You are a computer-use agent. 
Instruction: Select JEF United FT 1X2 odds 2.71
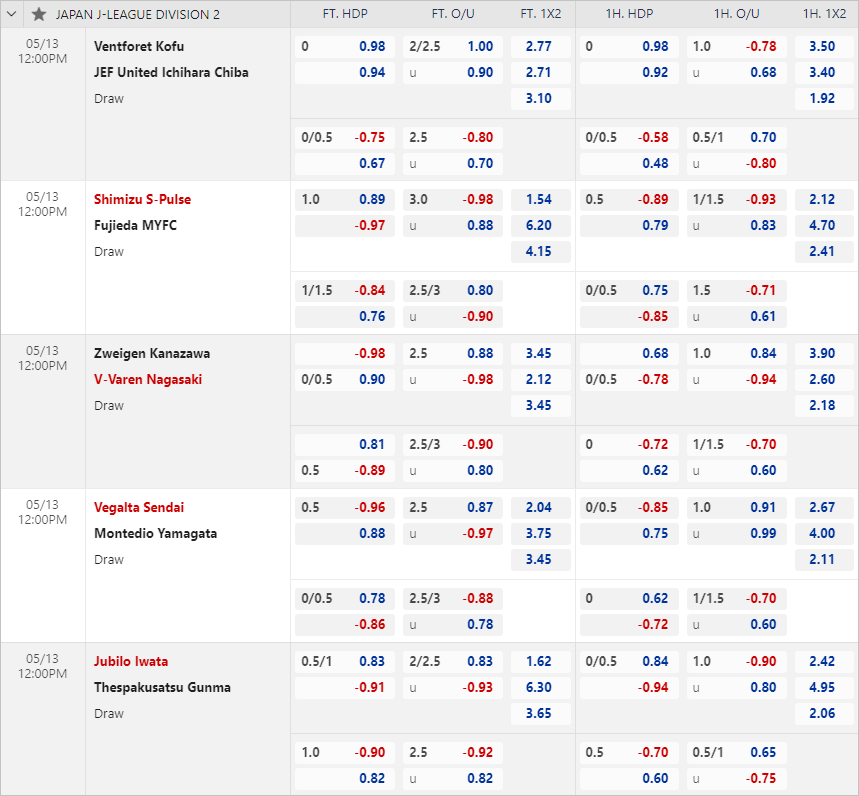click(541, 72)
